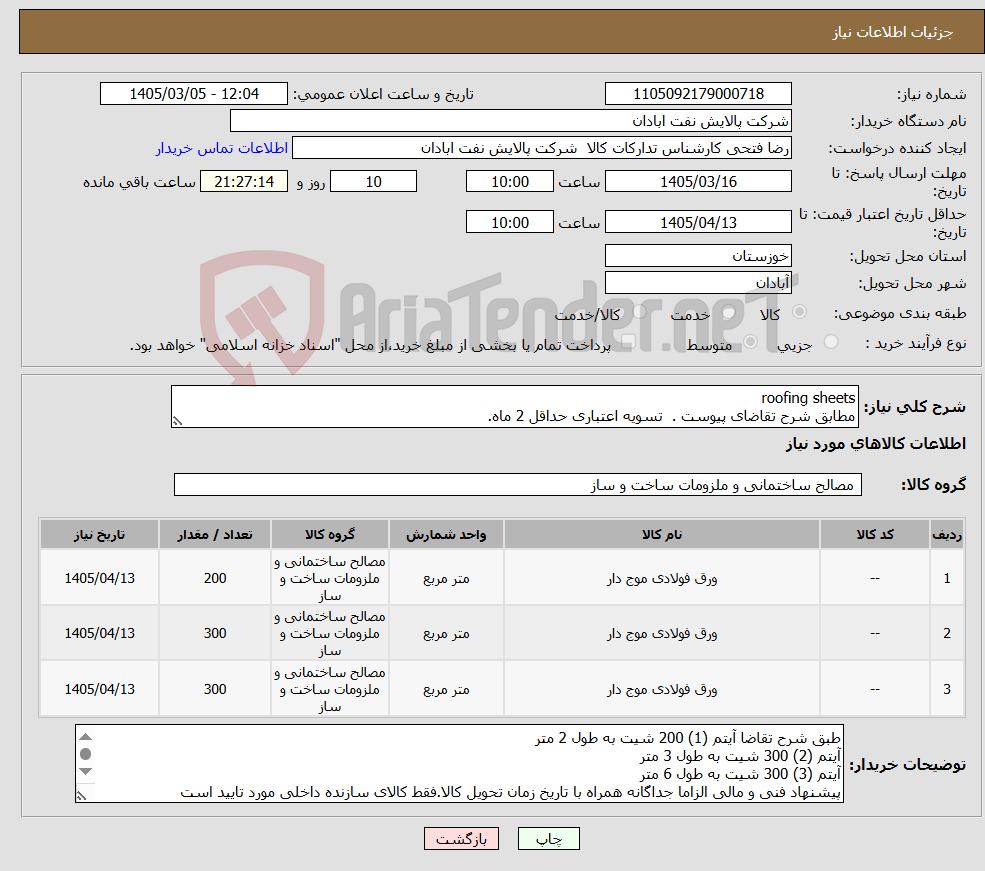
Task: Select the جزیی purchase type radio
Action: (830, 342)
